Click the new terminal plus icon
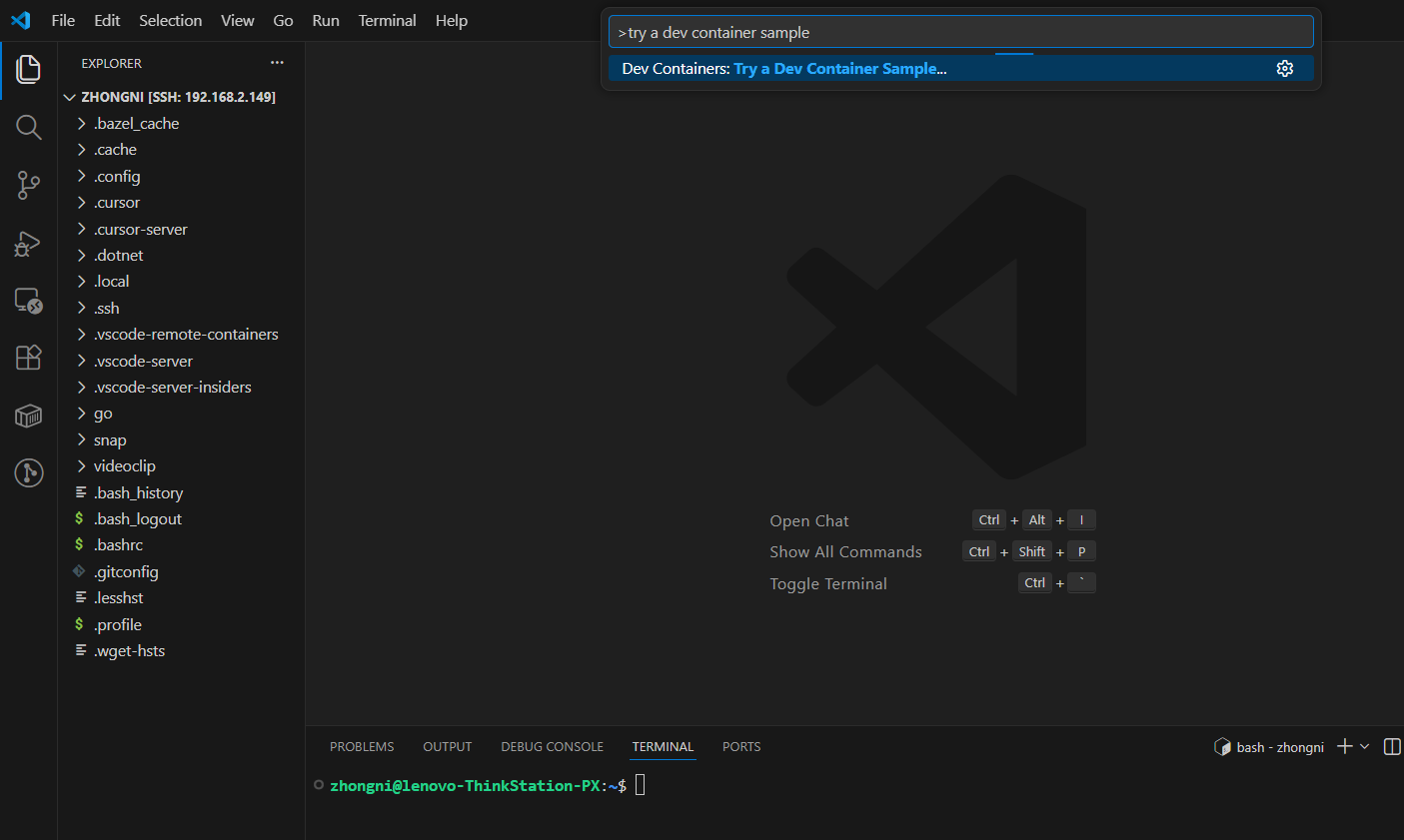Screen dimensions: 1404x840 1344,747
